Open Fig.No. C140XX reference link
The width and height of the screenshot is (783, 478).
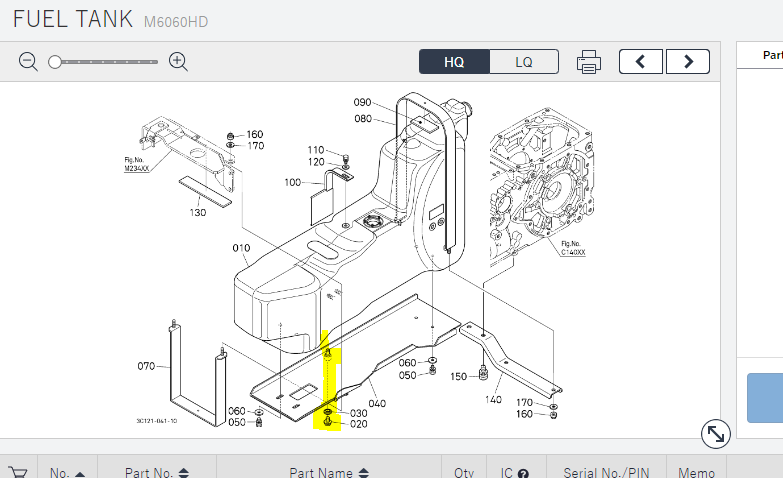pos(573,248)
